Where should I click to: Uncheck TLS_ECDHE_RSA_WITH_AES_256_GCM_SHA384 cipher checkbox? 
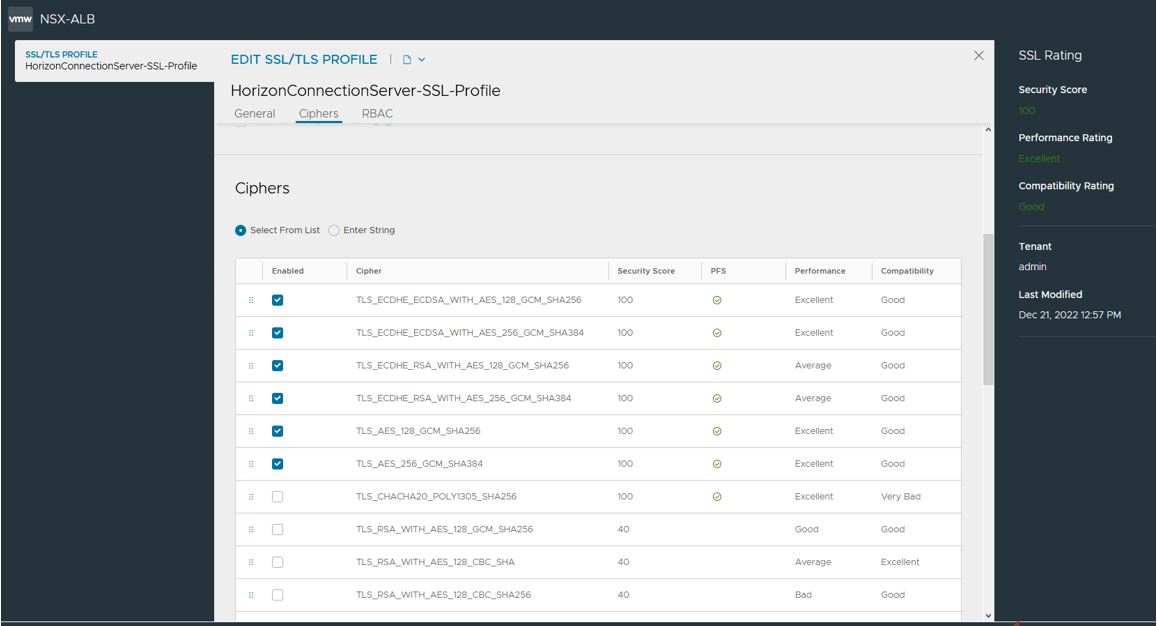tap(277, 399)
